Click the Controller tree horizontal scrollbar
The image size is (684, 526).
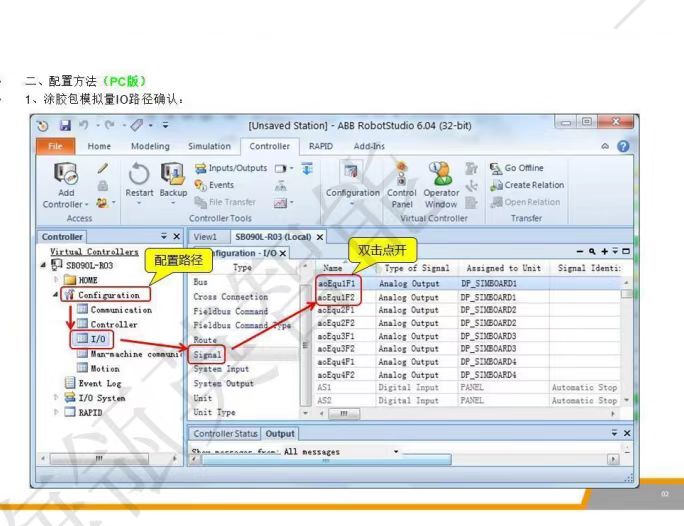click(99, 458)
